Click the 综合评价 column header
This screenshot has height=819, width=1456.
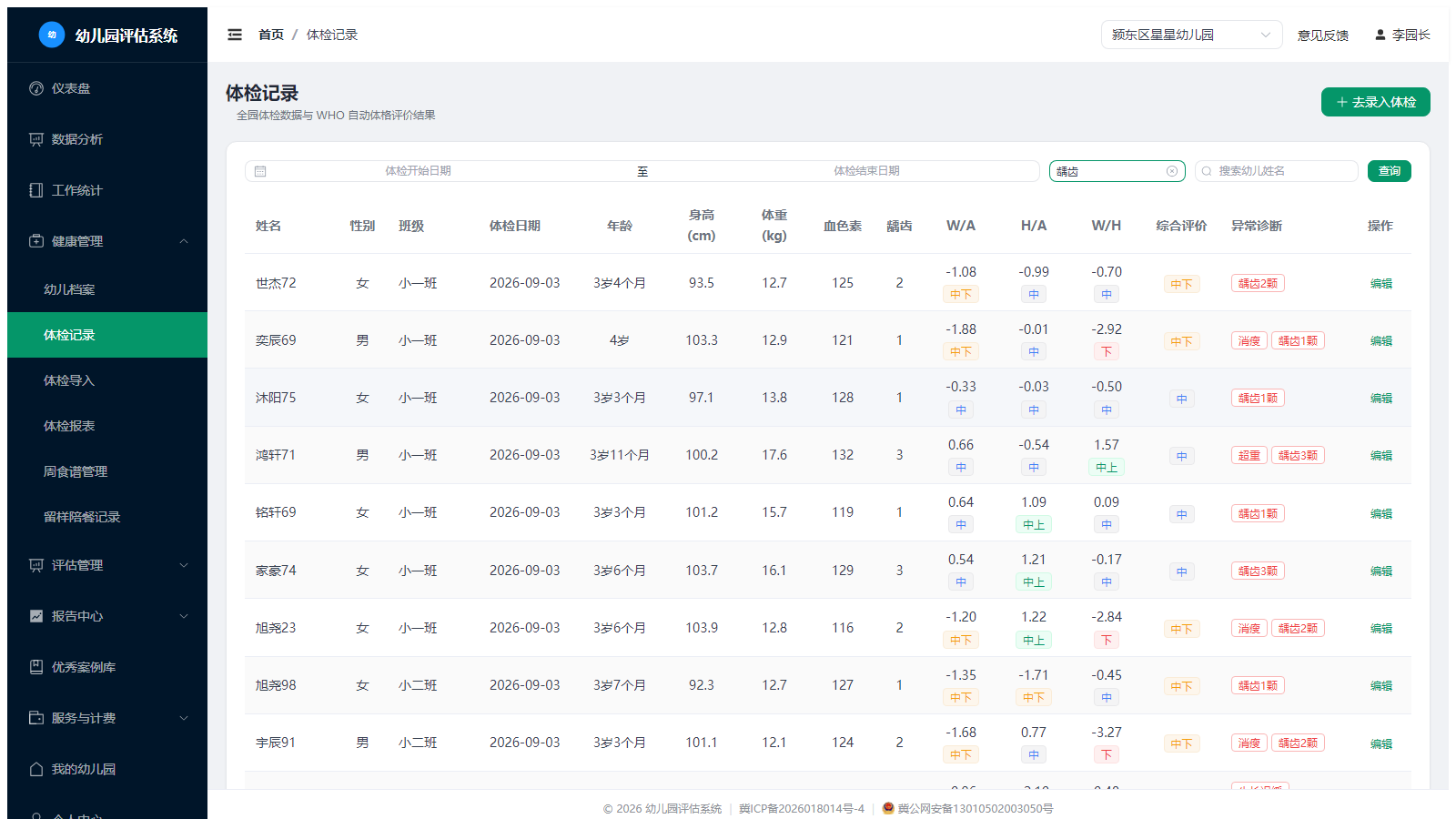point(1181,226)
